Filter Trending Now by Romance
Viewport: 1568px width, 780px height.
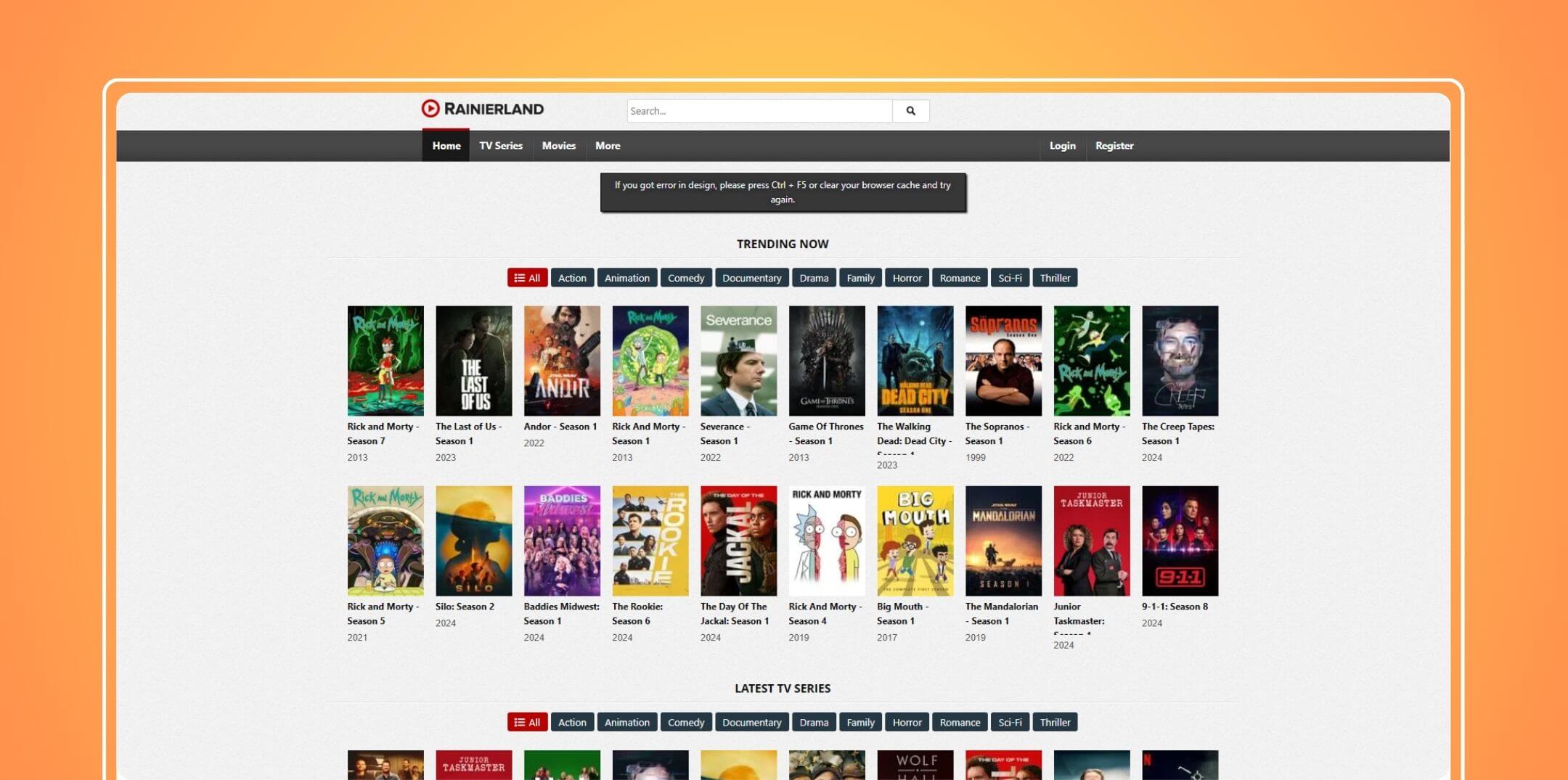[x=960, y=278]
